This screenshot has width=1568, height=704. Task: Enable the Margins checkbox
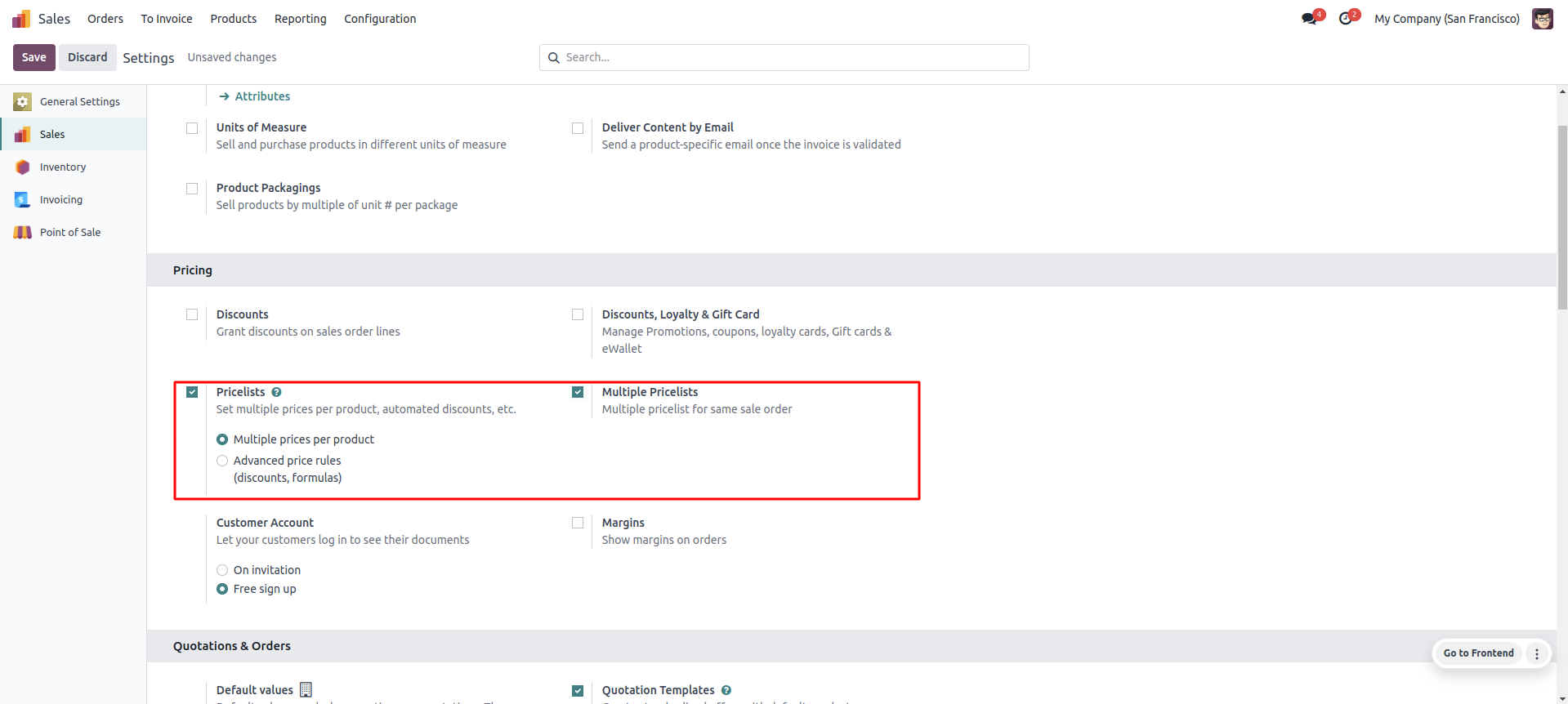point(578,523)
